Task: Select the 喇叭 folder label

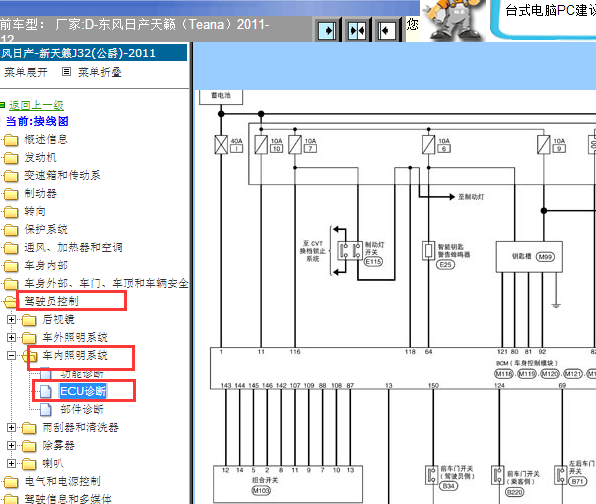Action: (53, 463)
